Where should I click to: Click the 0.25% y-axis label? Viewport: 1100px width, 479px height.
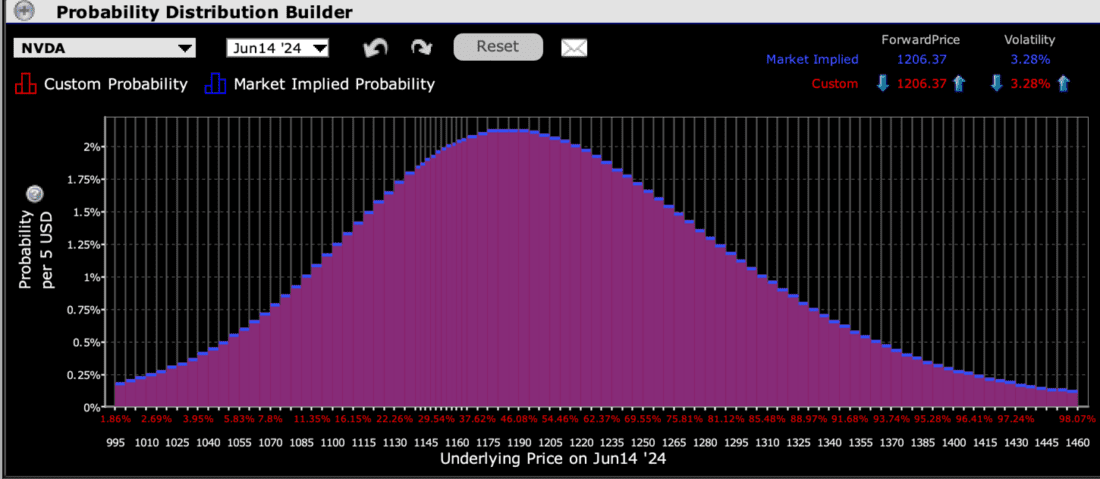[83, 375]
